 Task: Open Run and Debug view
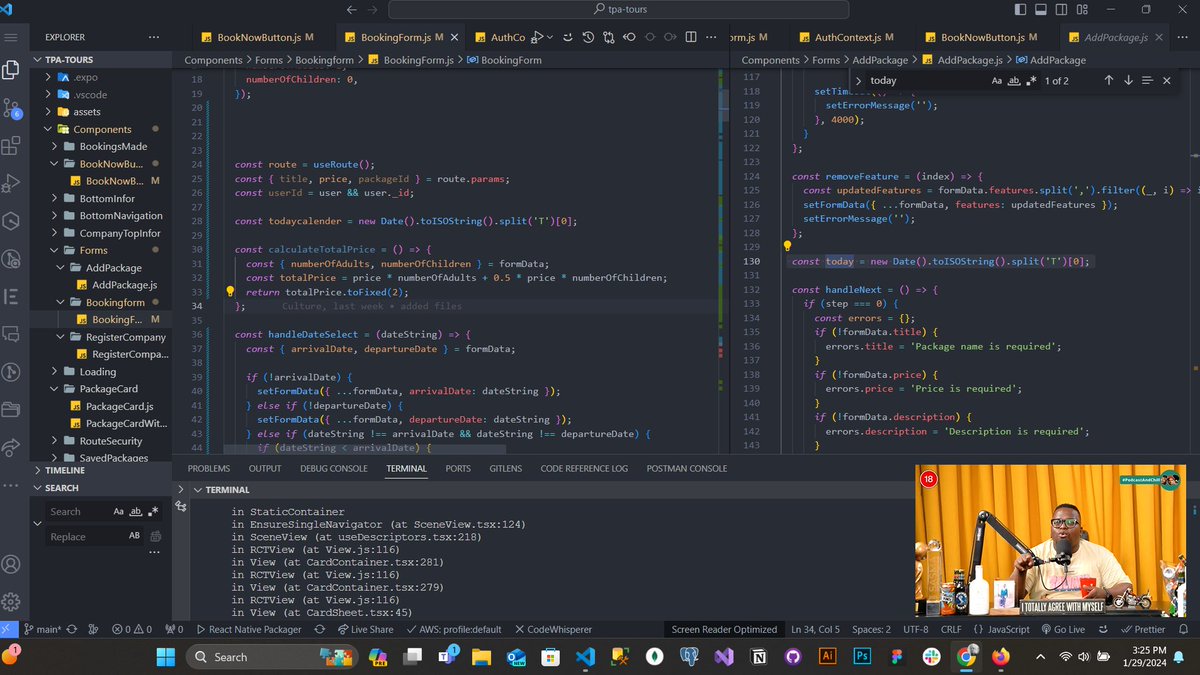point(12,184)
